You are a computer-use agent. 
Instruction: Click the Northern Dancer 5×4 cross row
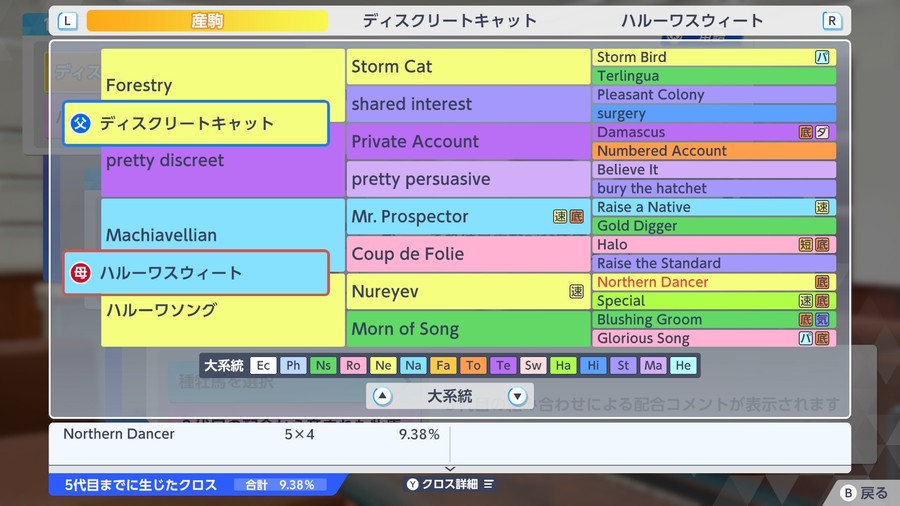[251, 434]
